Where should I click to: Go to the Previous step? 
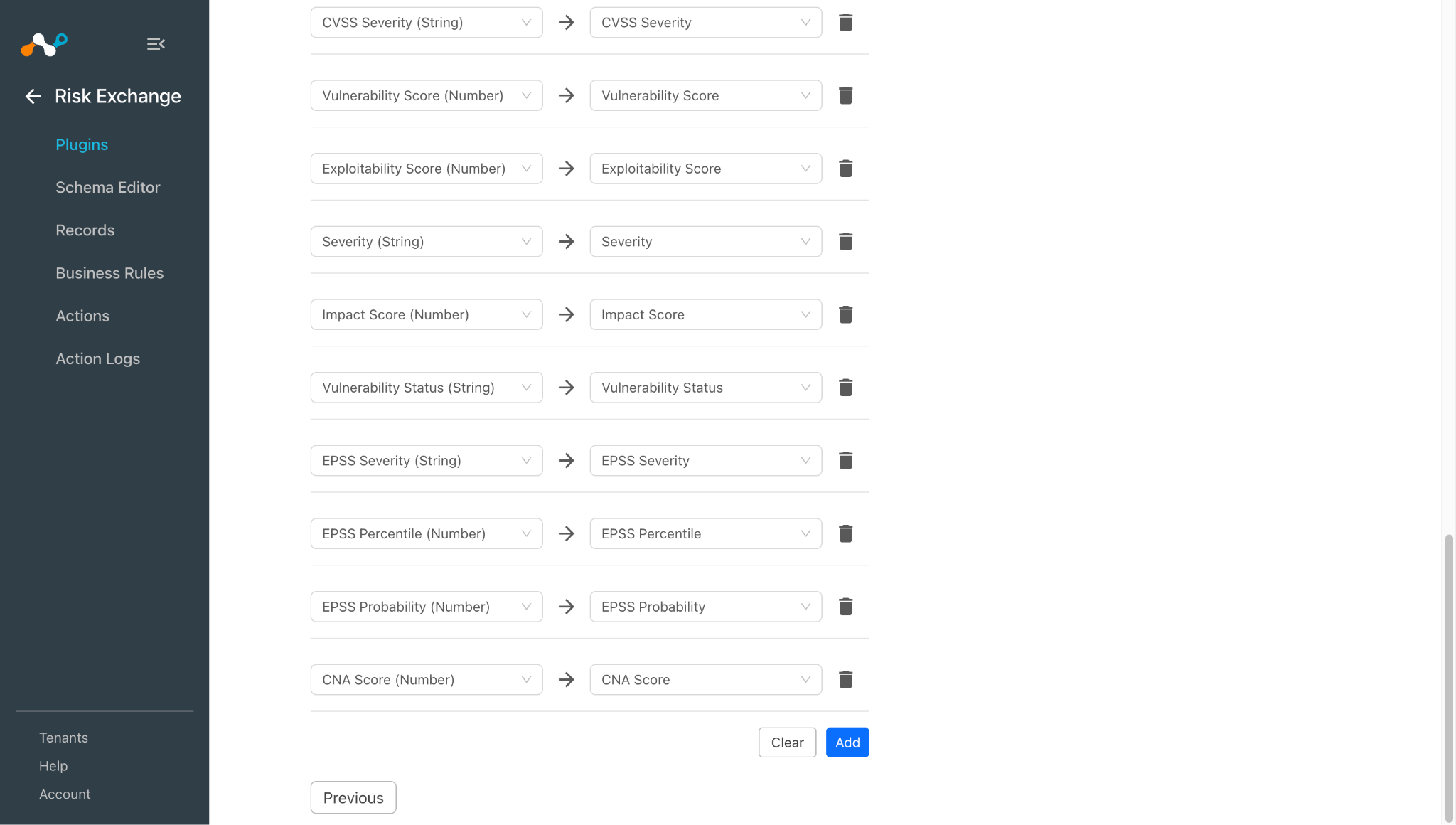click(x=353, y=797)
